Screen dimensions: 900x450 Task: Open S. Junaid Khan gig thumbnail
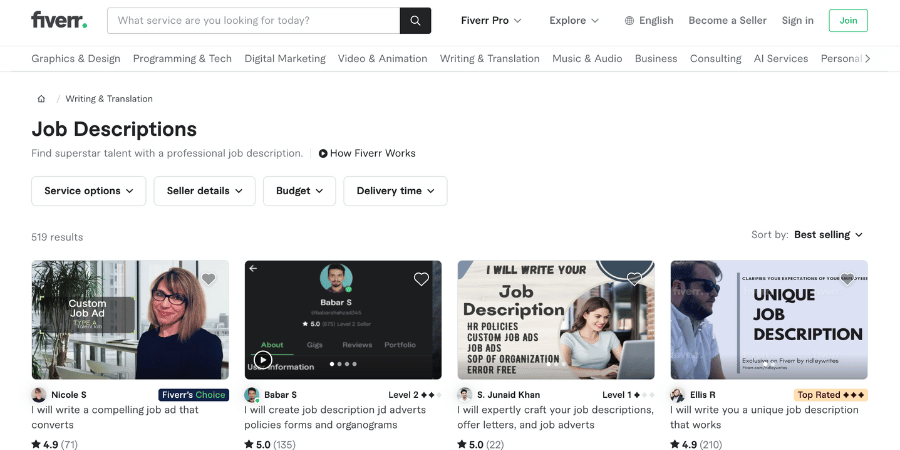click(x=556, y=320)
